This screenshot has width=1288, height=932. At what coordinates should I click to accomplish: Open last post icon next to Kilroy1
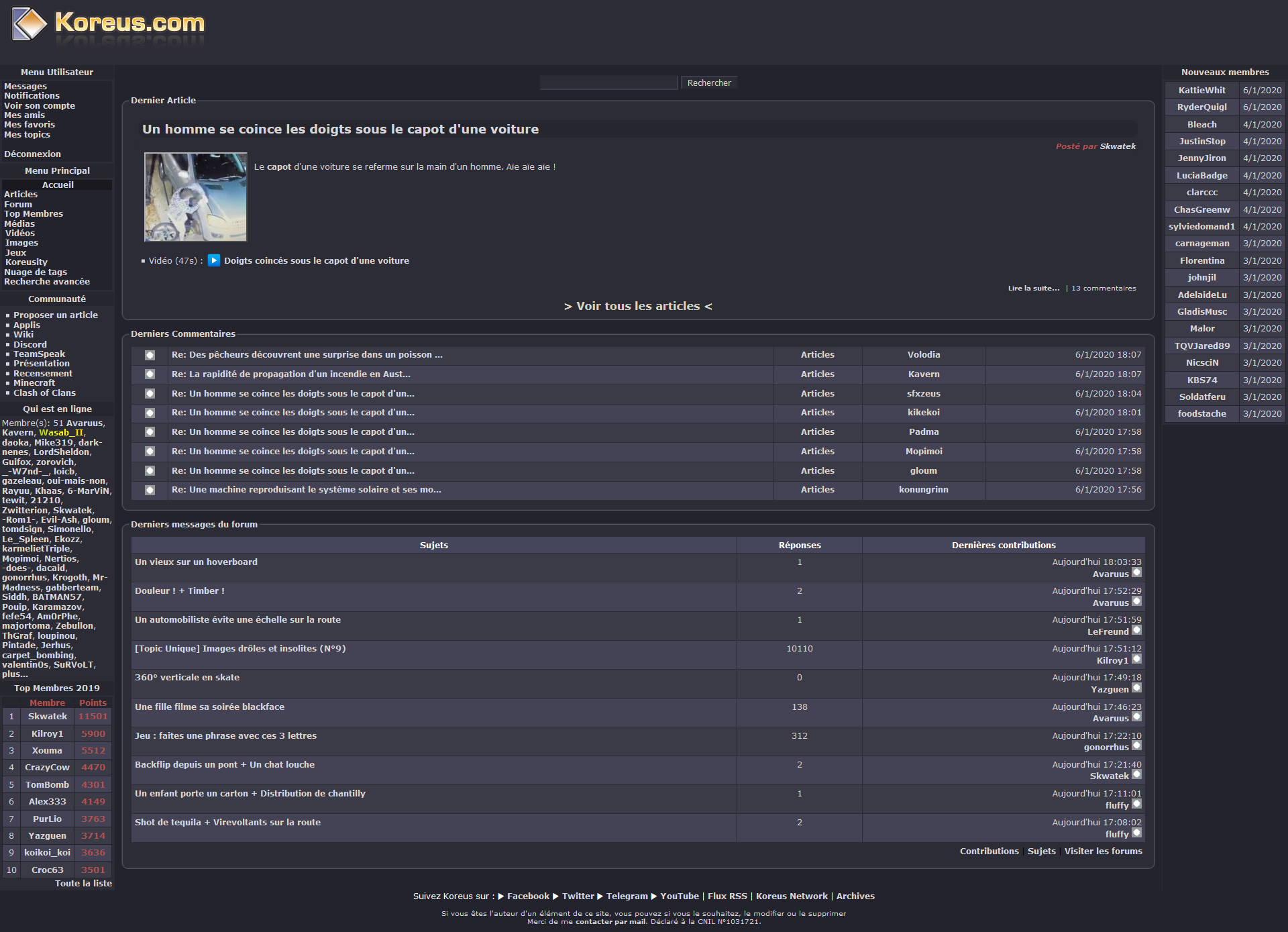(1136, 659)
